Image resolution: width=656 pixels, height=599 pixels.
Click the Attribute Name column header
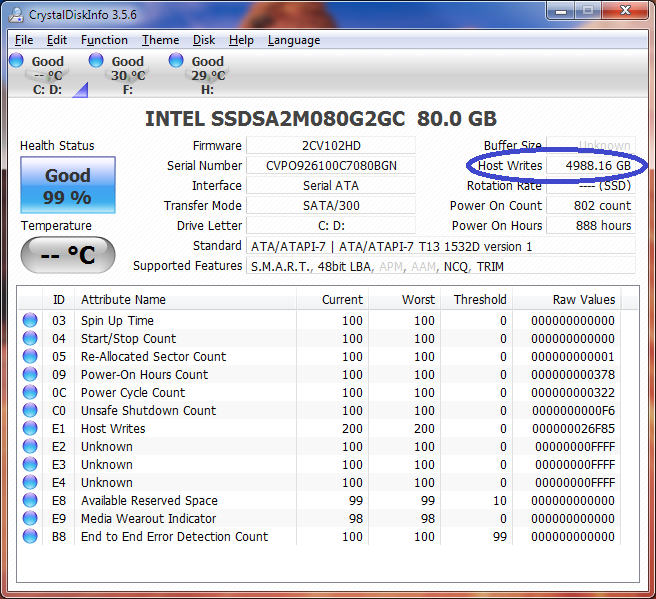[185, 300]
